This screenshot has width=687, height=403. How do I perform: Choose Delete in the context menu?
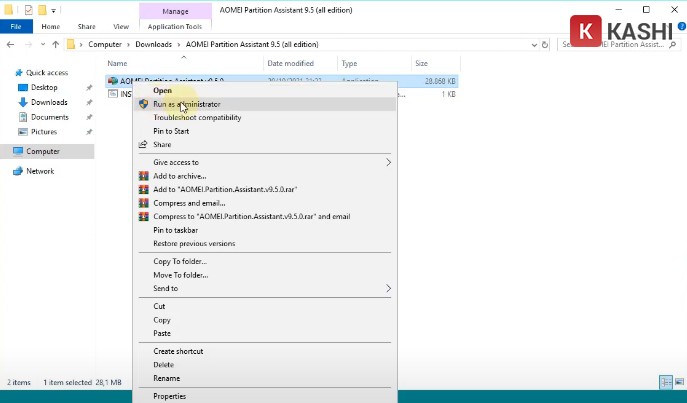[265, 365]
